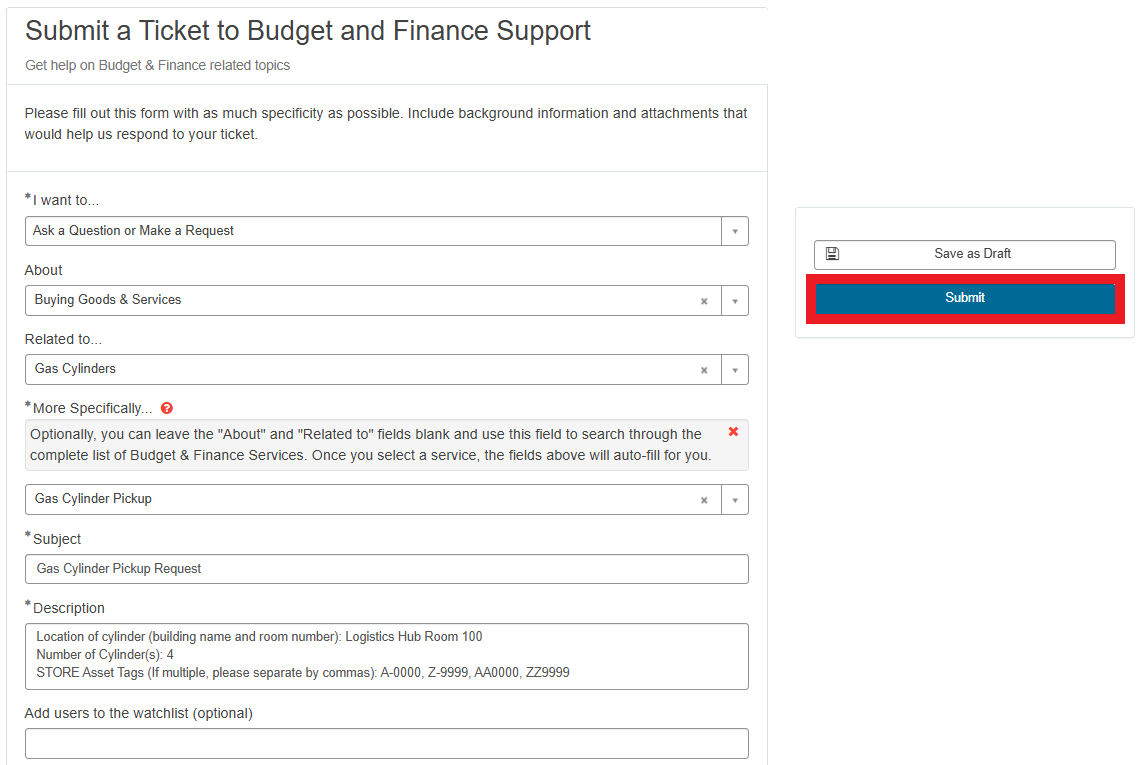Click the Buying Goods & Services combo box
This screenshot has width=1143, height=765.
(x=360, y=301)
